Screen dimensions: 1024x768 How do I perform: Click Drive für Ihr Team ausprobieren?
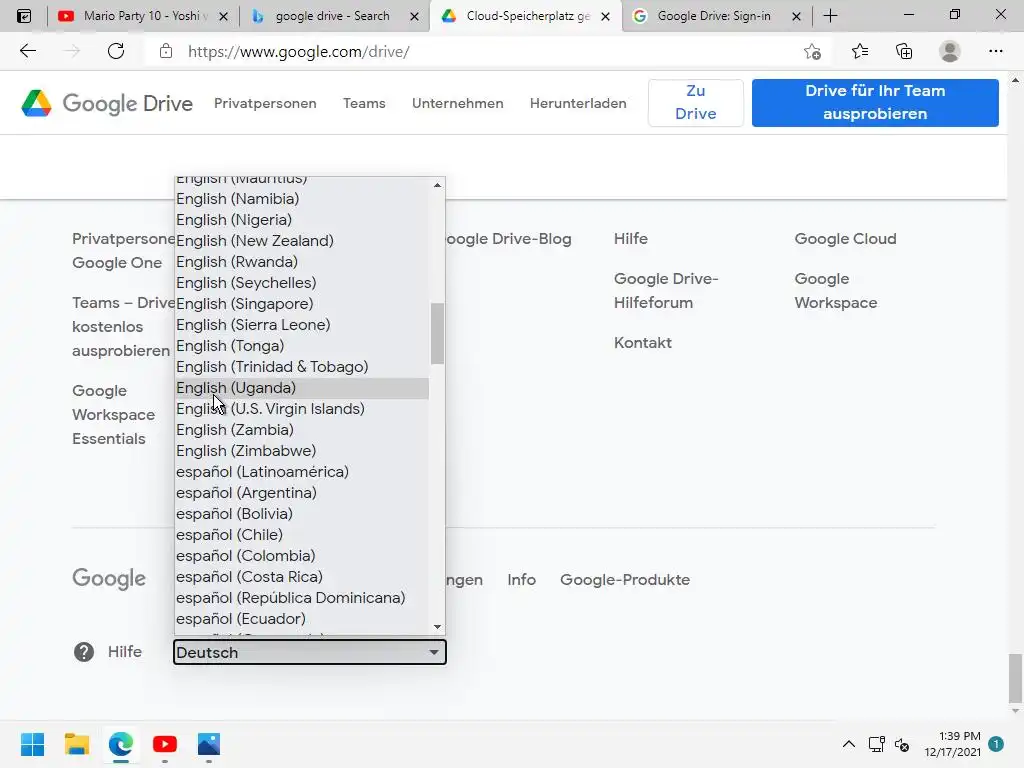pyautogui.click(x=875, y=103)
